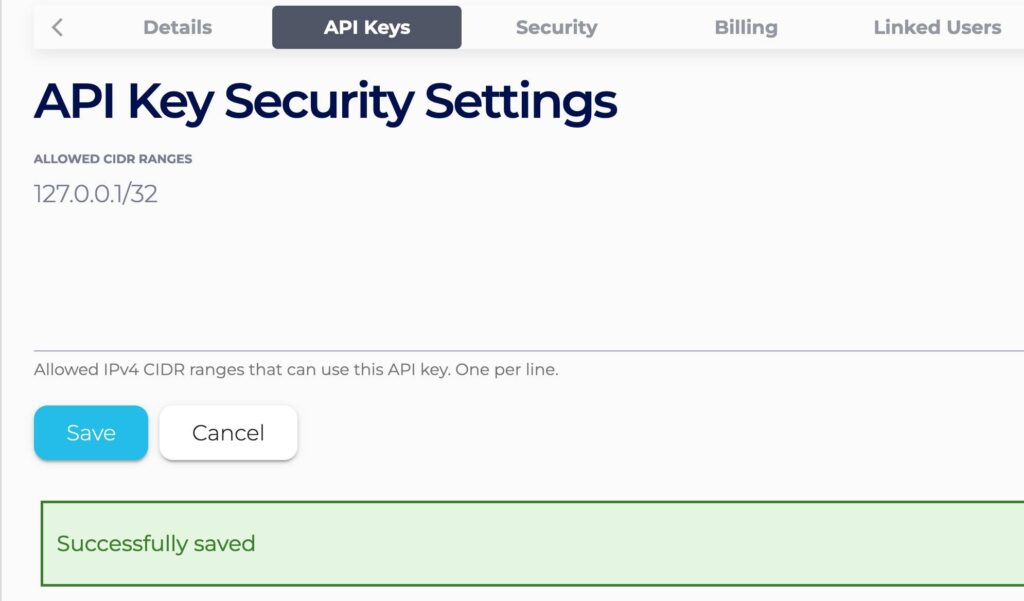Open the Linked Users tab

936,27
